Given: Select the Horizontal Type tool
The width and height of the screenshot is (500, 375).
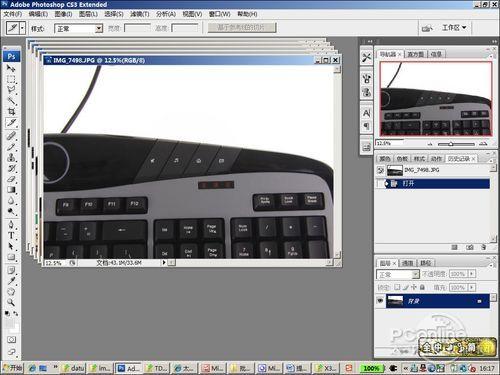Looking at the screenshot, I should [11, 235].
